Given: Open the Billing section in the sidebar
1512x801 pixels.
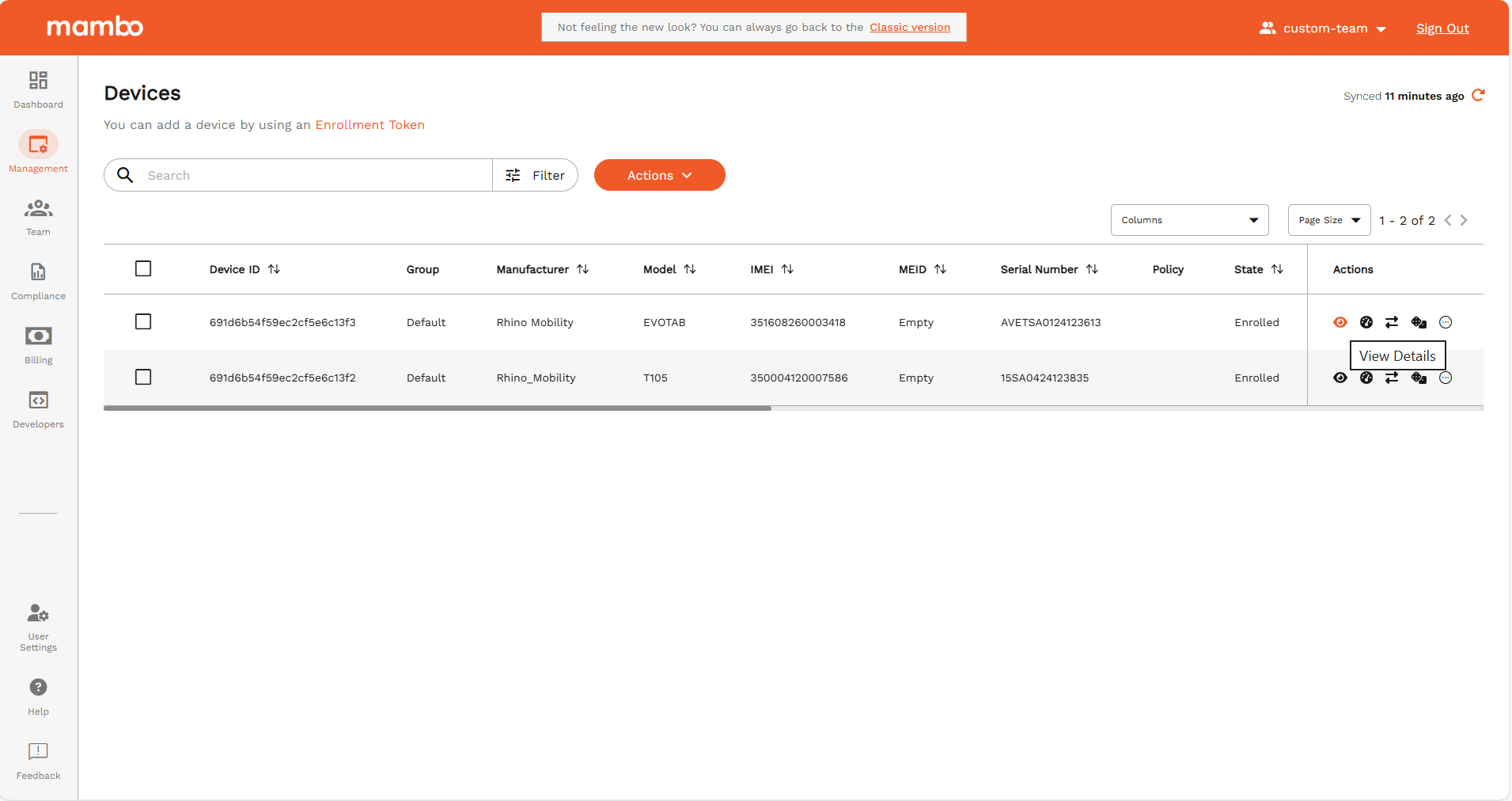Looking at the screenshot, I should tap(38, 345).
